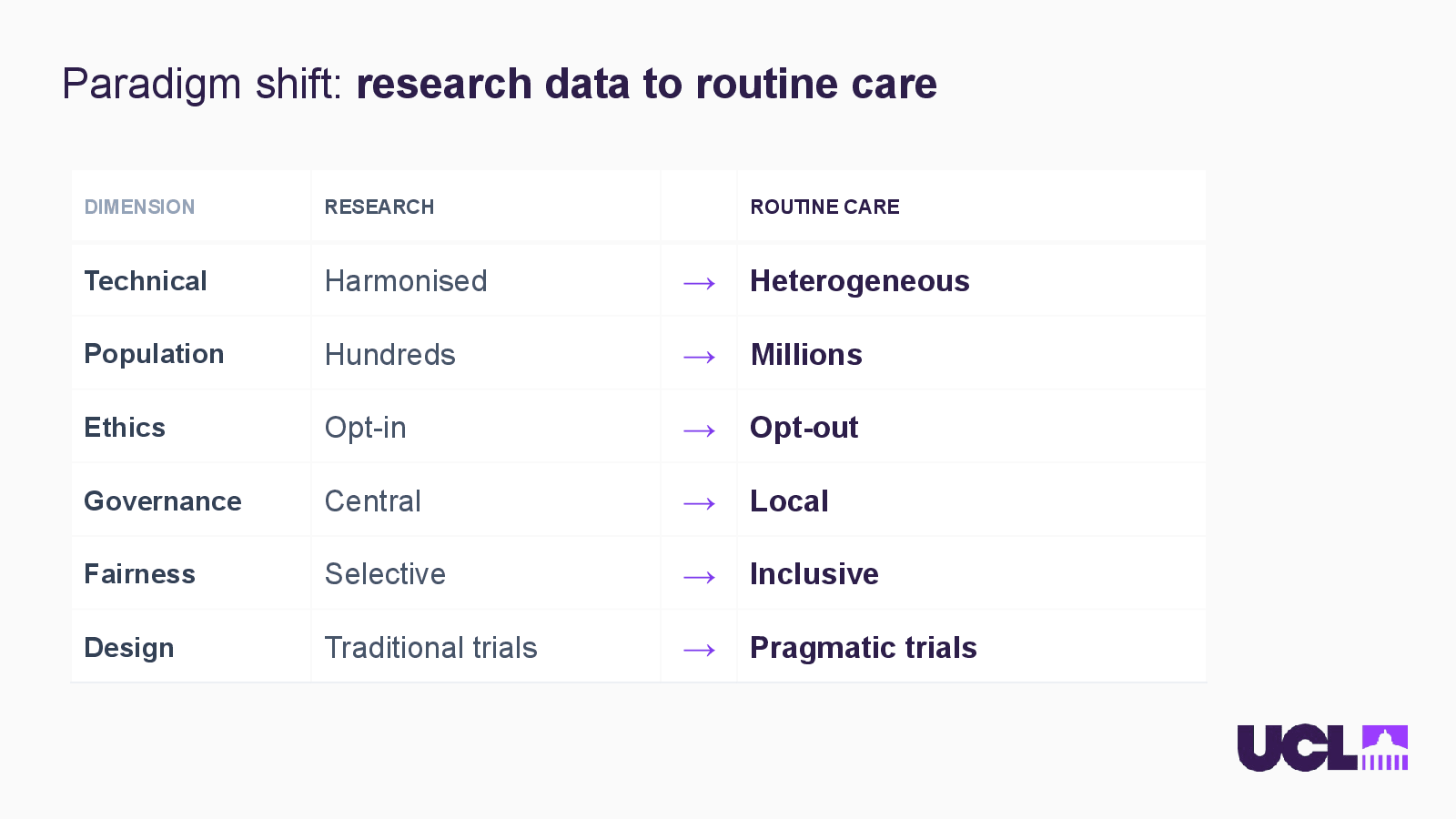Click the arrow in the Fairness row
The height and width of the screenshot is (819, 1456).
coord(699,578)
